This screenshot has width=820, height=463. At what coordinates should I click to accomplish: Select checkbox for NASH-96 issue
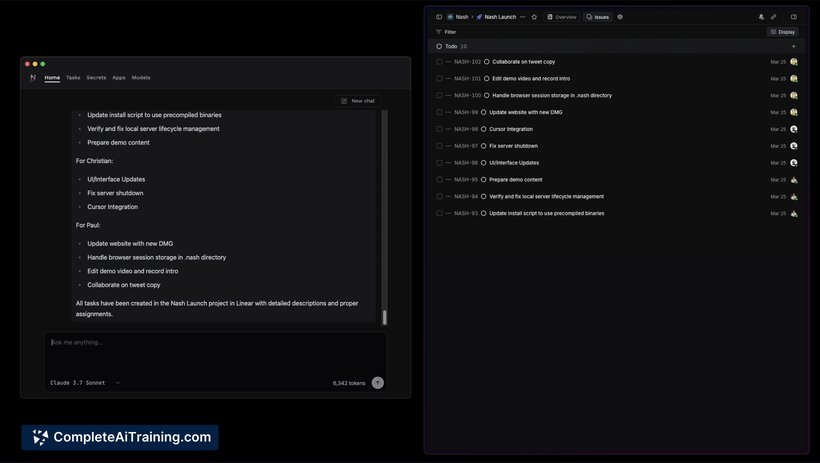tap(439, 163)
